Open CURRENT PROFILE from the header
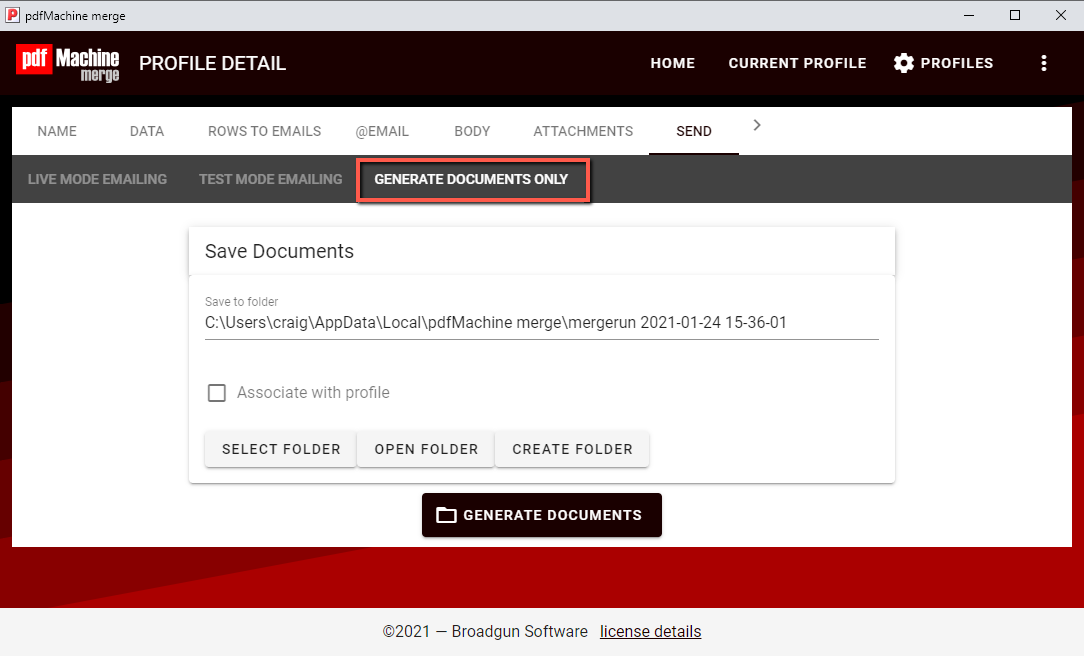 797,63
